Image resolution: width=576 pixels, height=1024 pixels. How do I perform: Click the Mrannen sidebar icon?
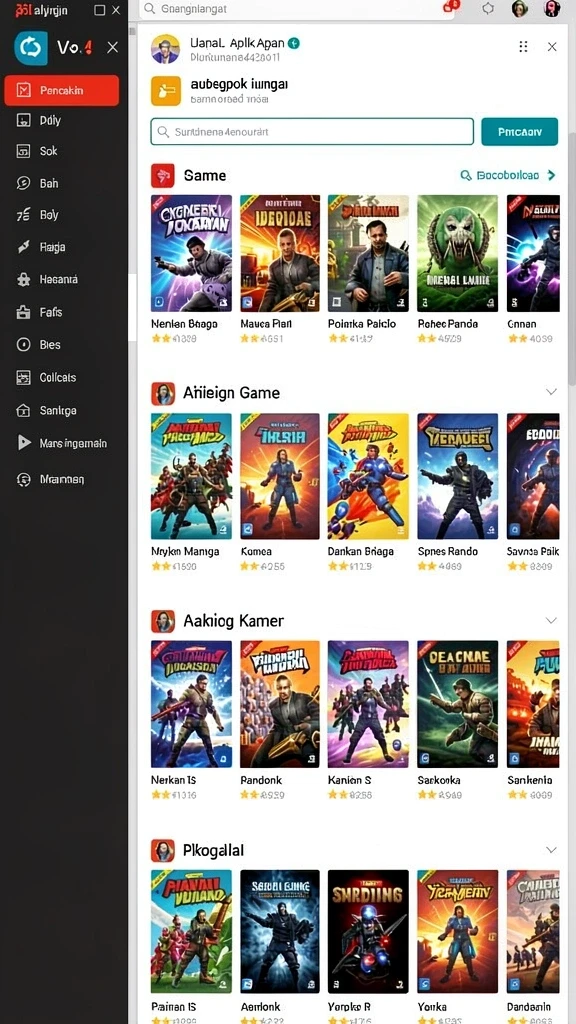click(x=24, y=479)
